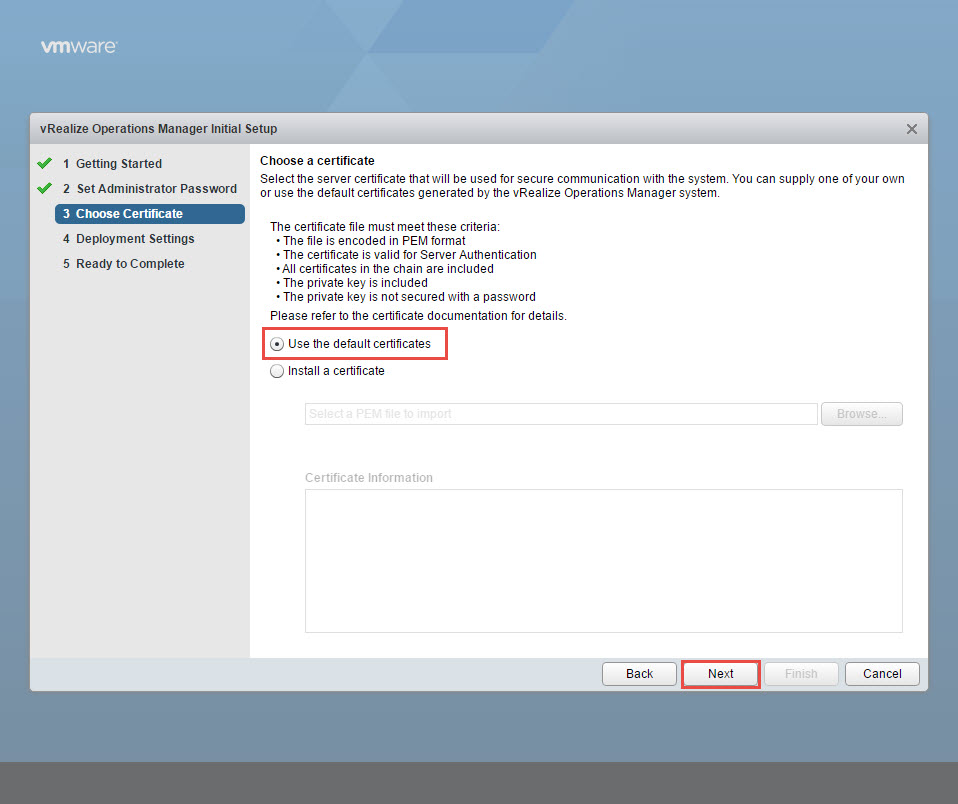Open the Set Administrator Password step
This screenshot has height=804, width=958.
[x=156, y=189]
